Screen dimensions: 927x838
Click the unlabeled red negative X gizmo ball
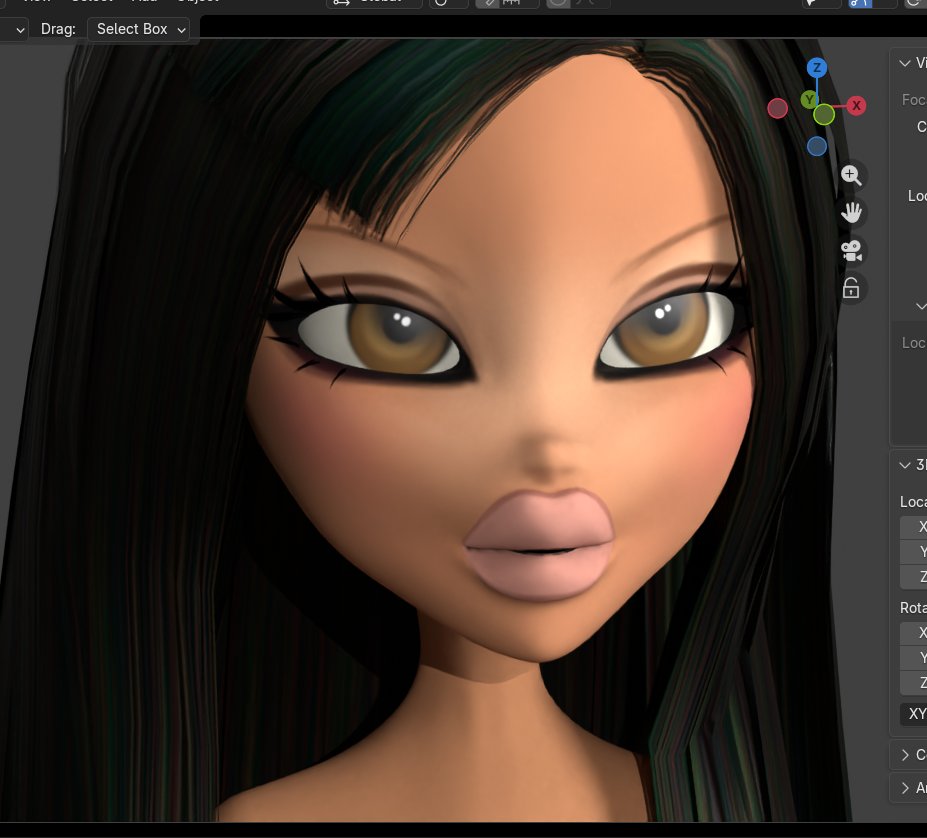[x=777, y=108]
